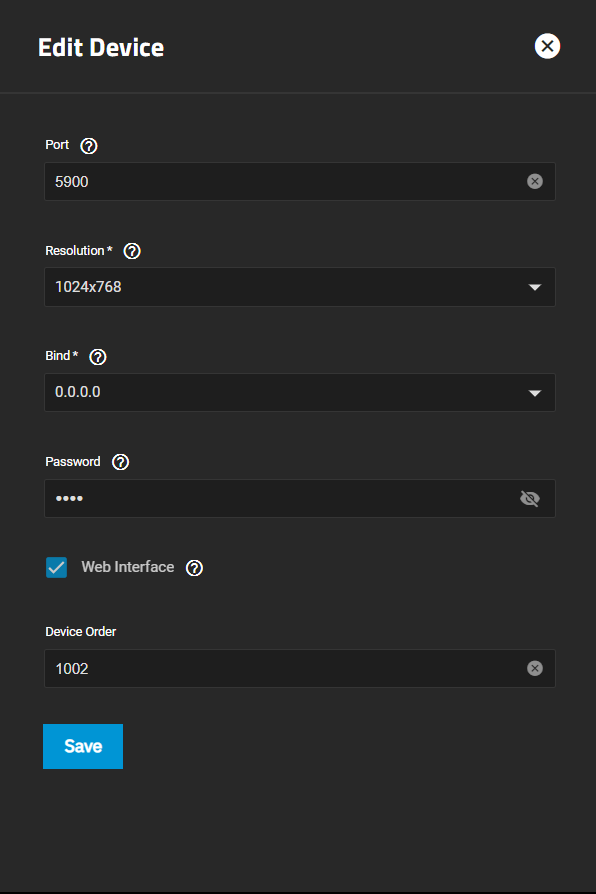Screen dimensions: 596x894
Task: Save the device settings
Action: coord(83,746)
